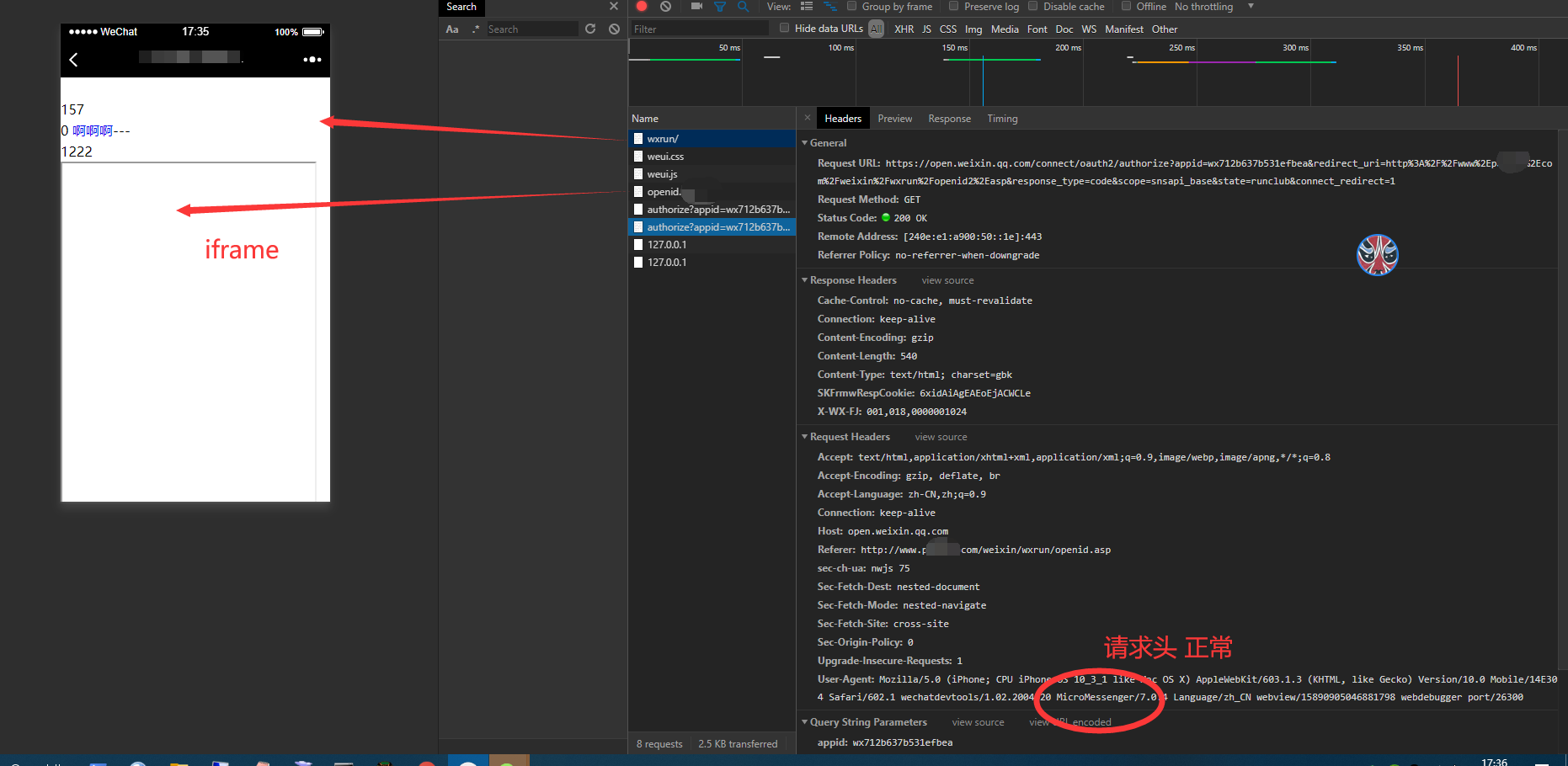The height and width of the screenshot is (766, 1568).
Task: Enable Group by frame checkbox
Action: click(851, 6)
